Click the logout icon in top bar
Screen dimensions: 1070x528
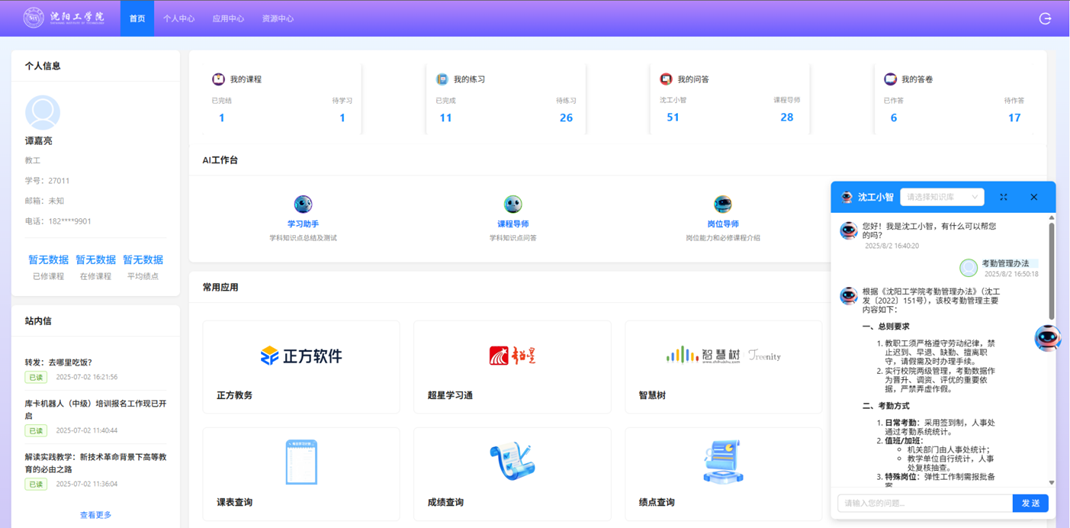1045,18
